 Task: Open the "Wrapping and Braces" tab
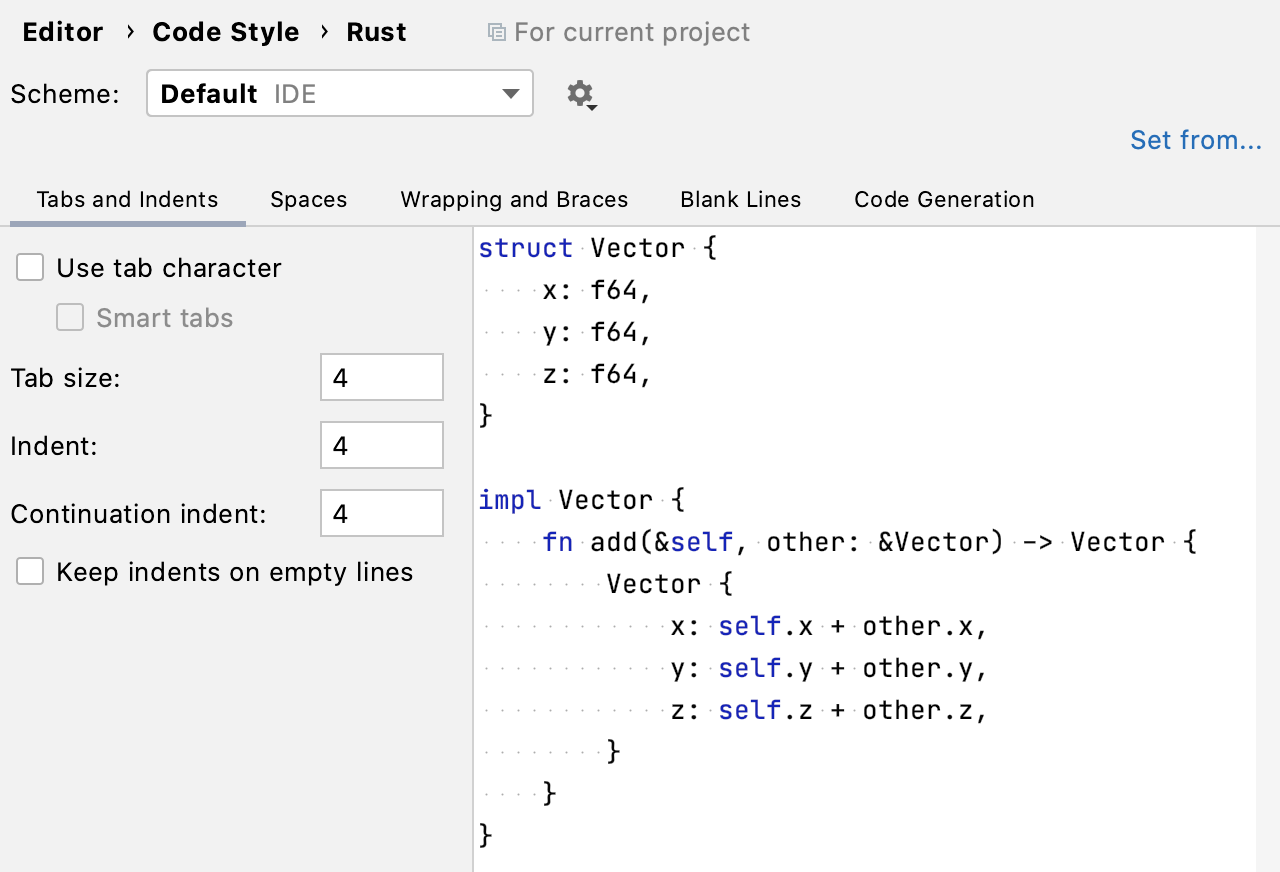tap(514, 199)
